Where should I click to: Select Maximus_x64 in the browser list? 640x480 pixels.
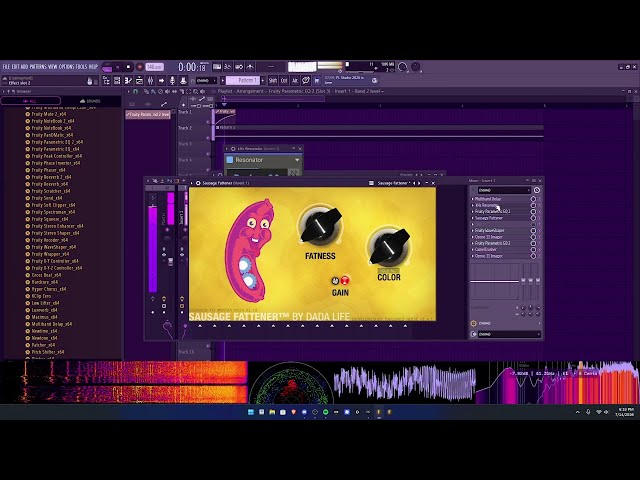point(44,317)
